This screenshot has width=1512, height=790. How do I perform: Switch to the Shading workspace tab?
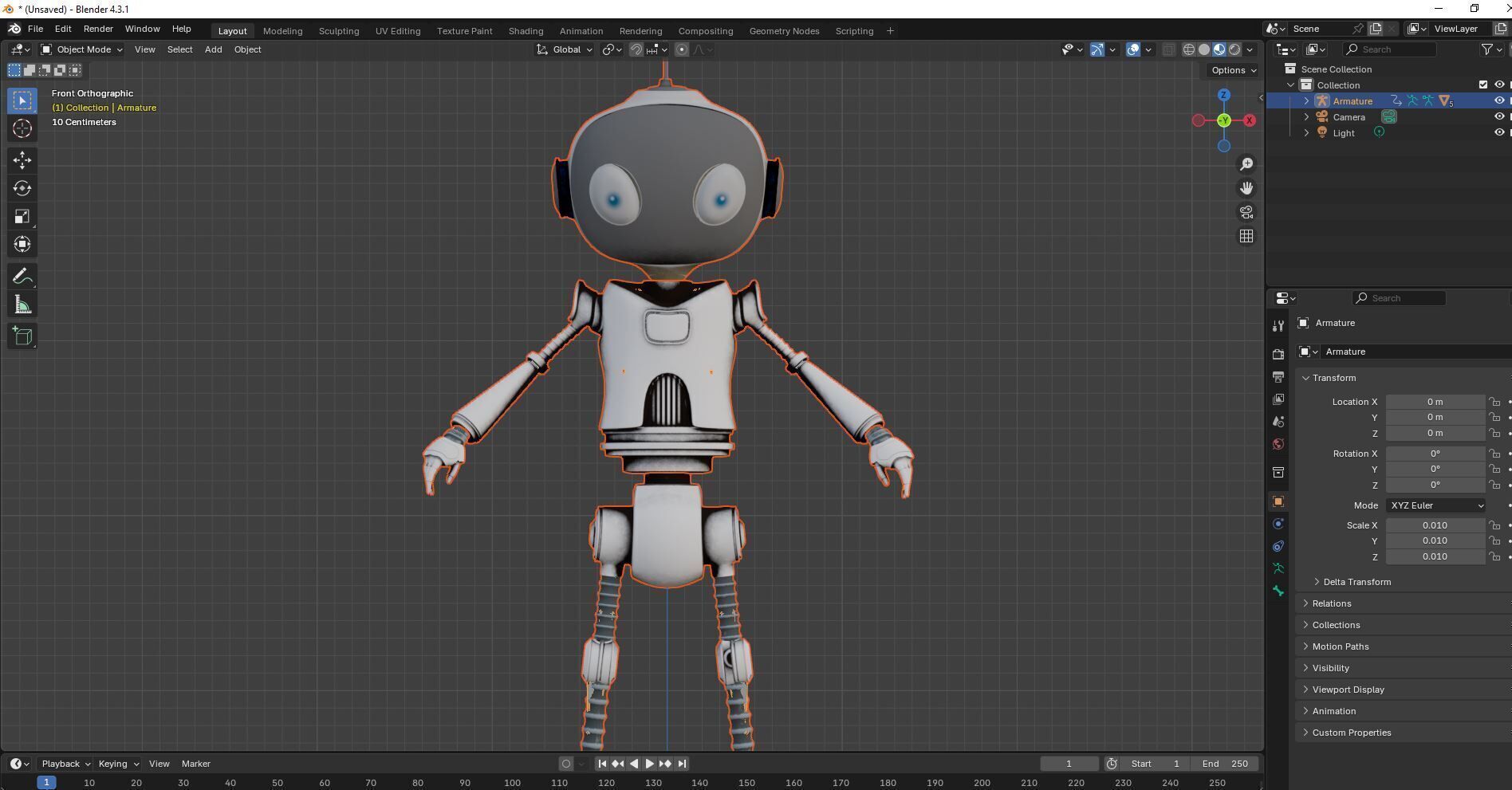click(x=526, y=31)
